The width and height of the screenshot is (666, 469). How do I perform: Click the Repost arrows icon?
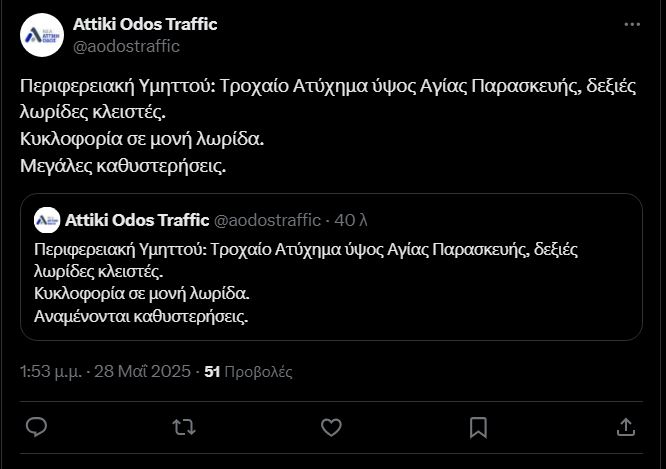coord(184,427)
